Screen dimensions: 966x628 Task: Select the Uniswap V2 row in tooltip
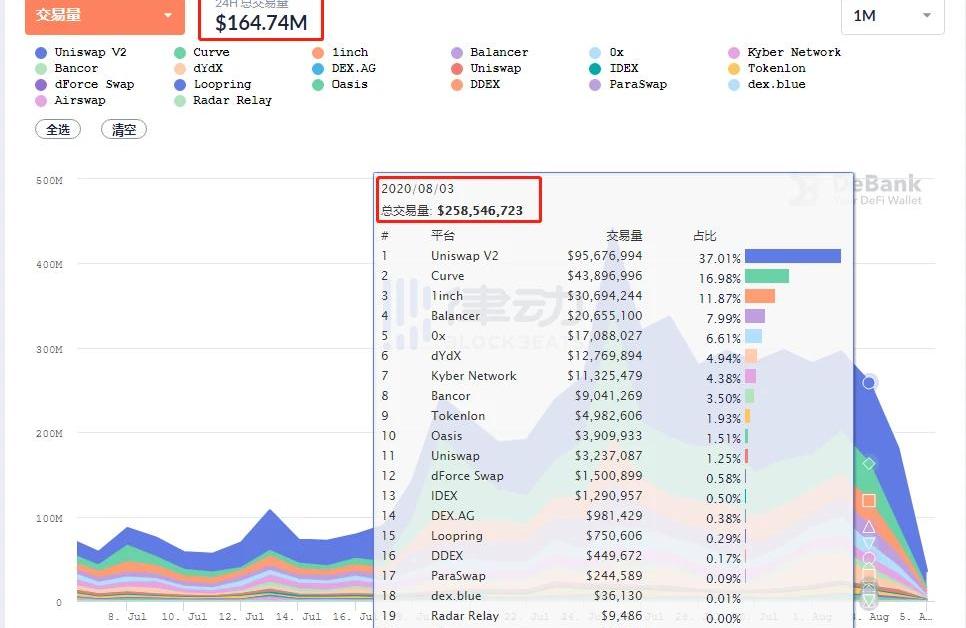coord(464,256)
